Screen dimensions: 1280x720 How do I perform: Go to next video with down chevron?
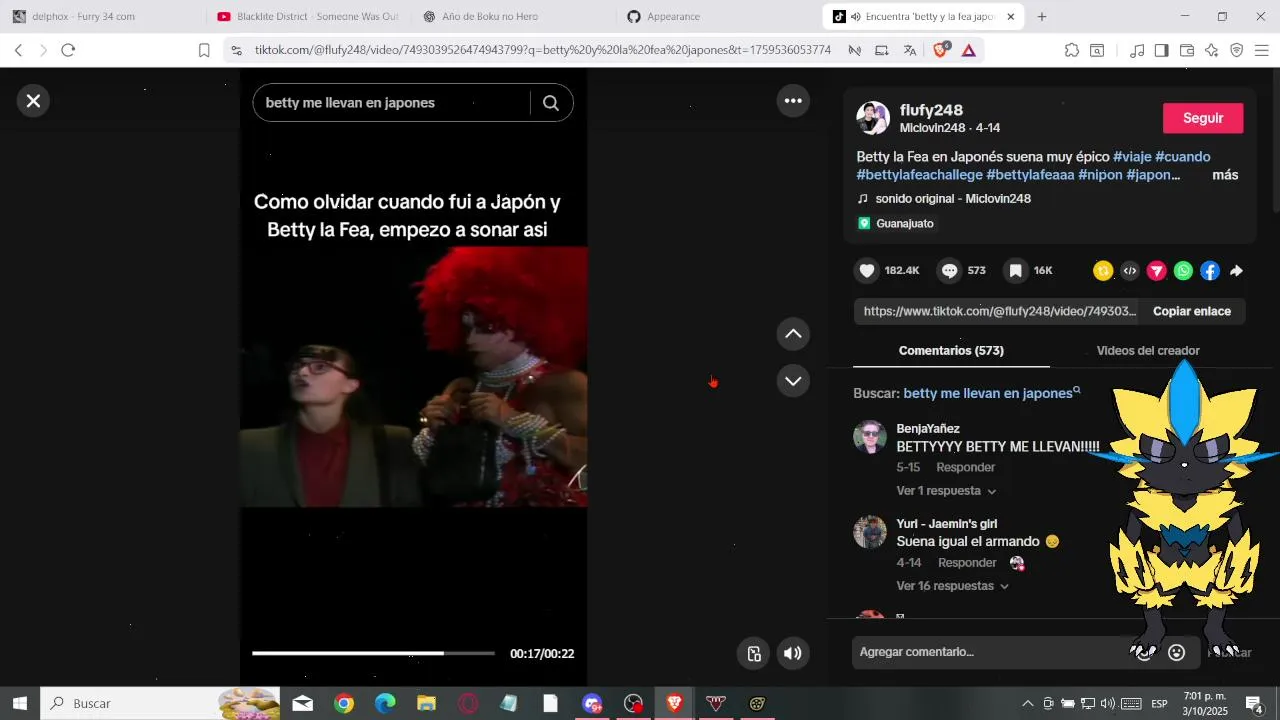point(793,381)
